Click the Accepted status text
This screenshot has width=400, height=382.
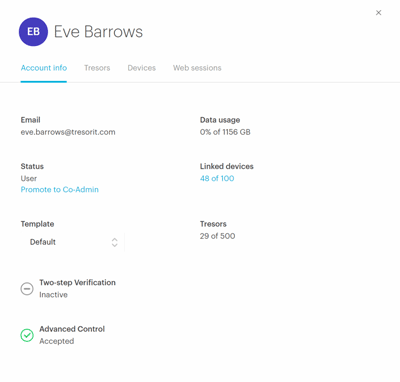pyautogui.click(x=57, y=341)
